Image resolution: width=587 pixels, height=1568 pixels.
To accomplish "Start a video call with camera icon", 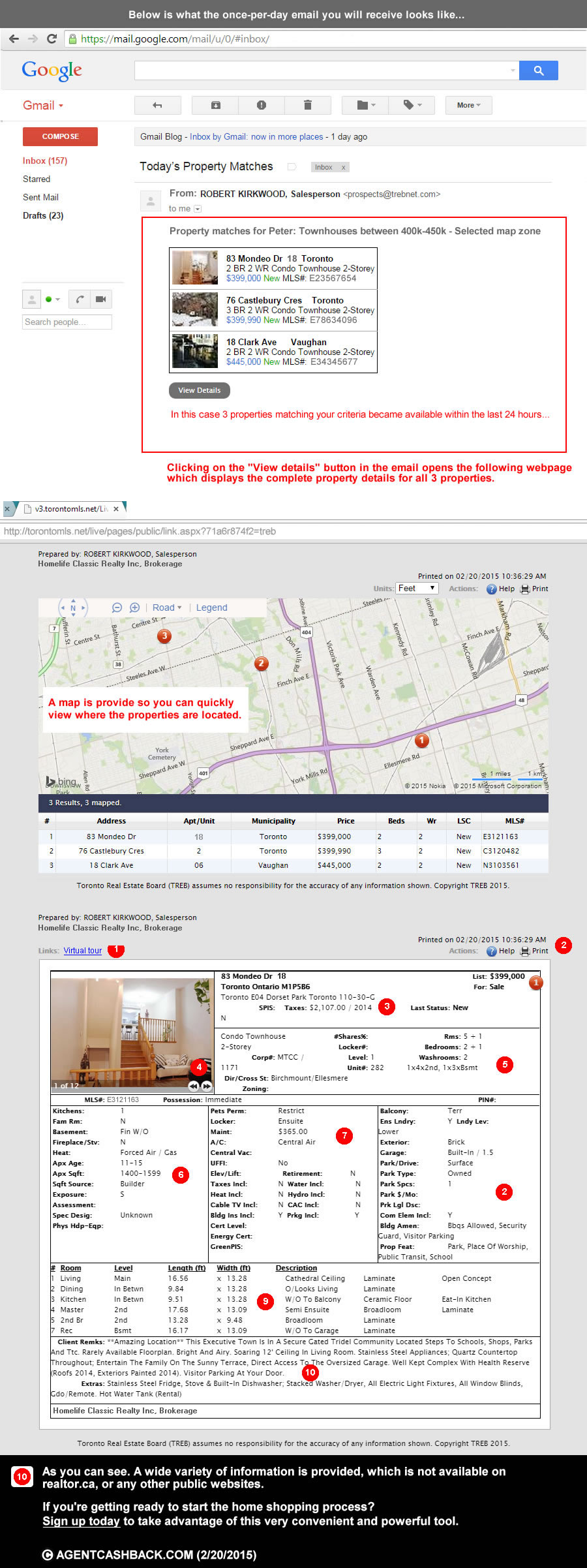I will pyautogui.click(x=100, y=300).
